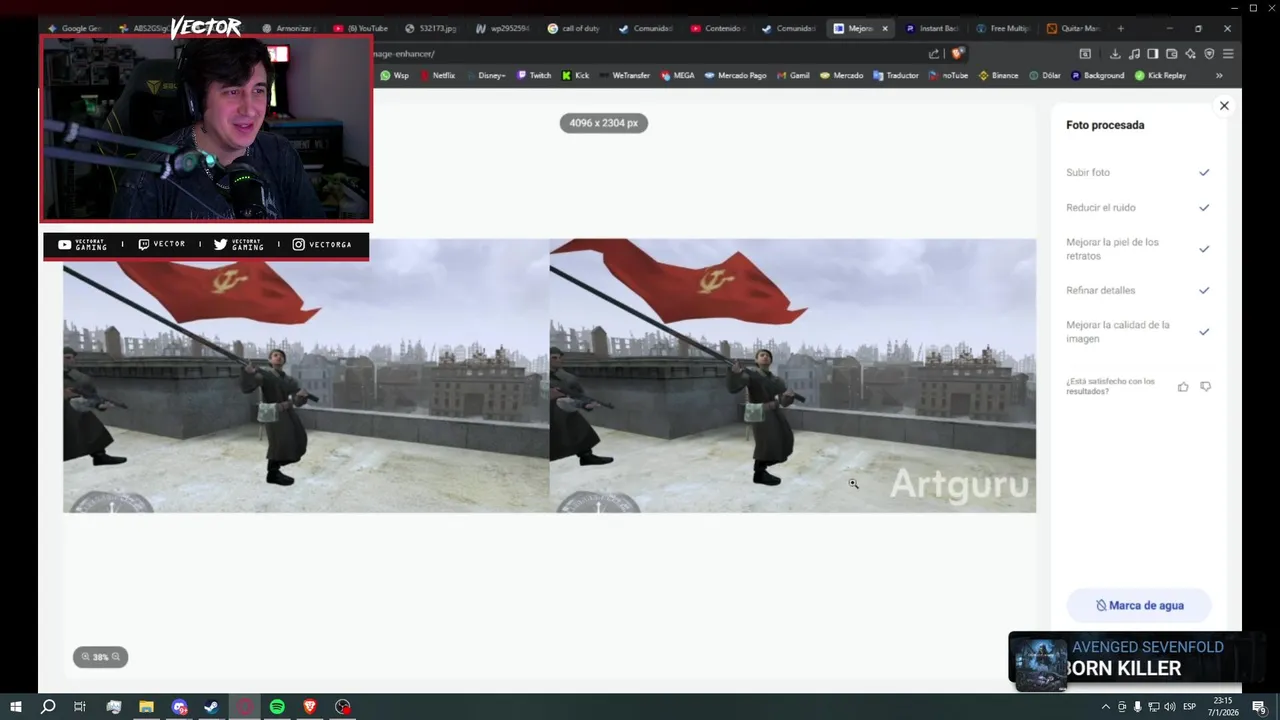Click the share page icon in address bar

click(x=934, y=54)
